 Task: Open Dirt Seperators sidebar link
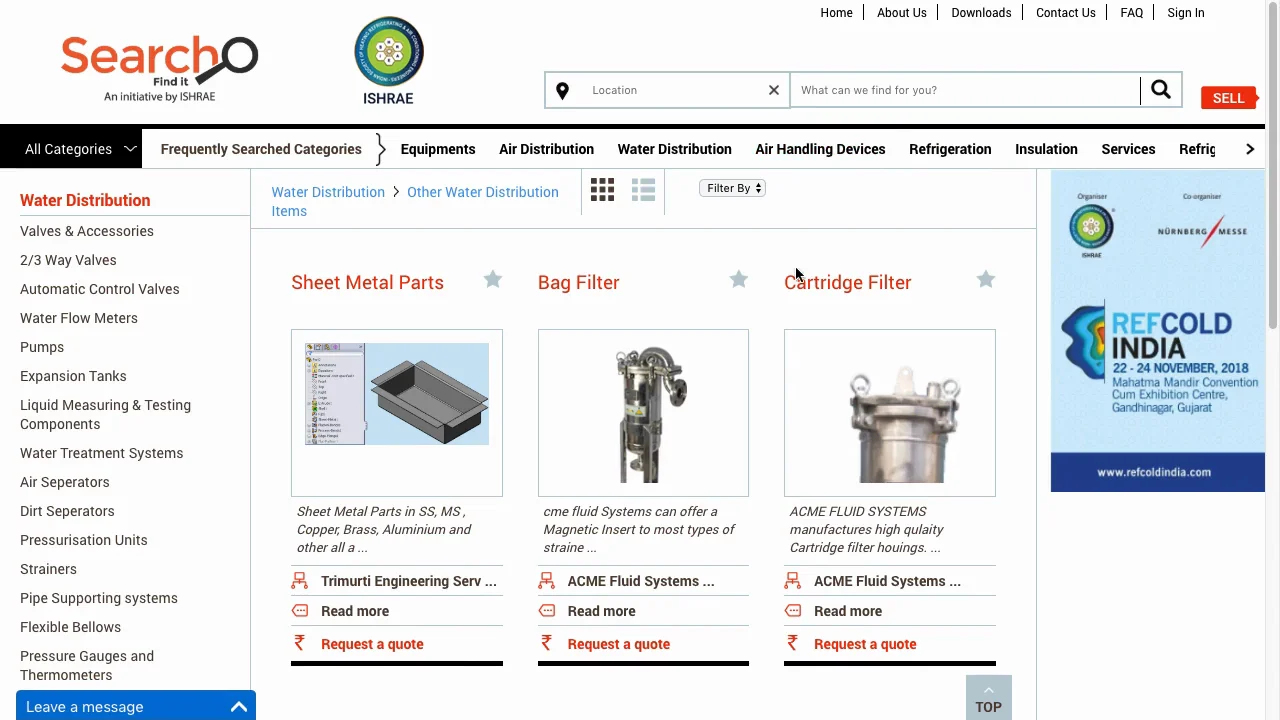click(x=67, y=511)
